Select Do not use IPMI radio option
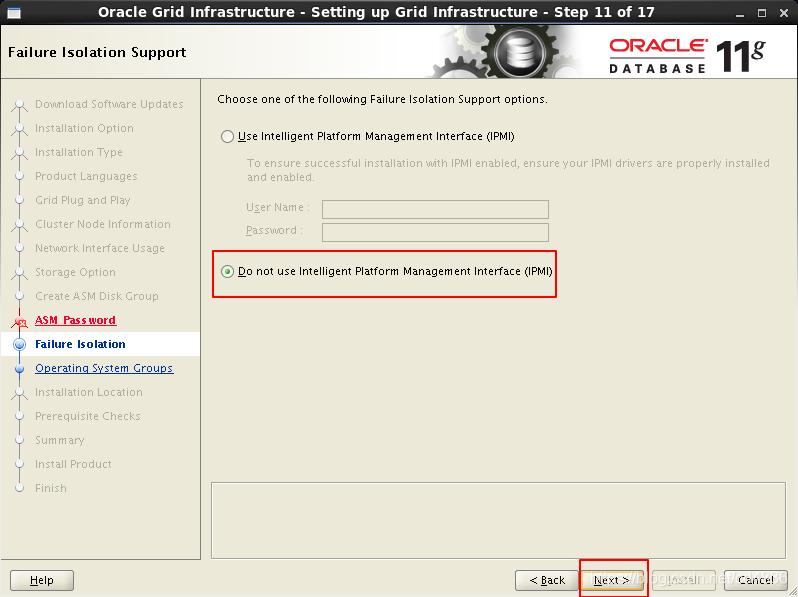This screenshot has height=597, width=798. [227, 271]
